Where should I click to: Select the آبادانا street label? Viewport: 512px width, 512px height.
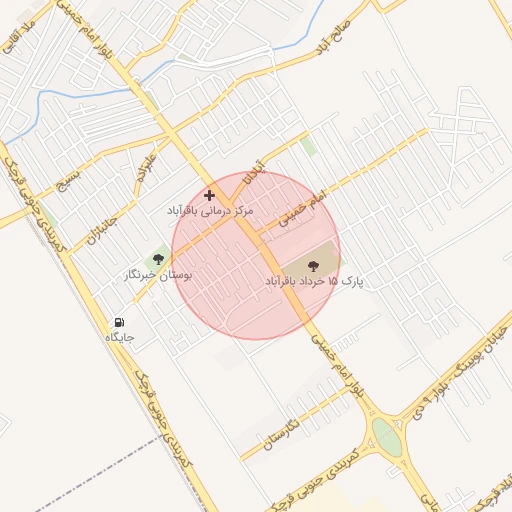coord(255,173)
